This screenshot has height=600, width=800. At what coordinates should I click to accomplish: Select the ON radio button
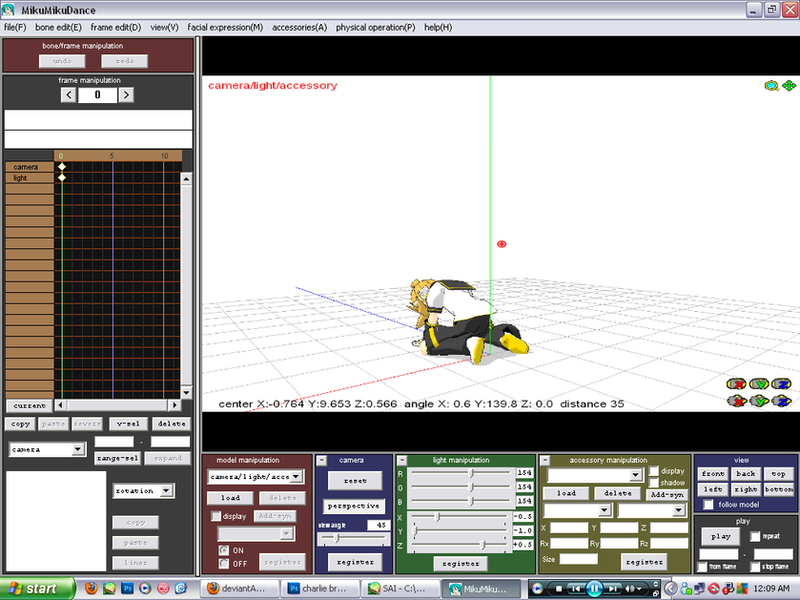tap(223, 550)
